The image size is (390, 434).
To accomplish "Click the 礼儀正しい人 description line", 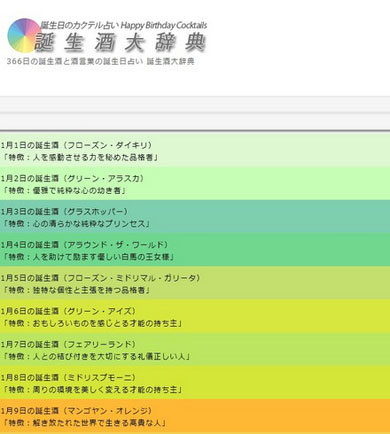I will pyautogui.click(x=96, y=356).
